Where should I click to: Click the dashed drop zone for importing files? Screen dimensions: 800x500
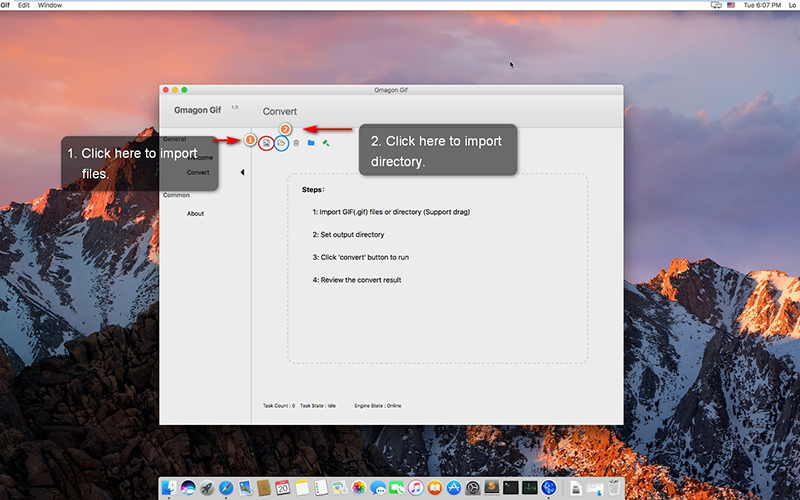(438, 268)
